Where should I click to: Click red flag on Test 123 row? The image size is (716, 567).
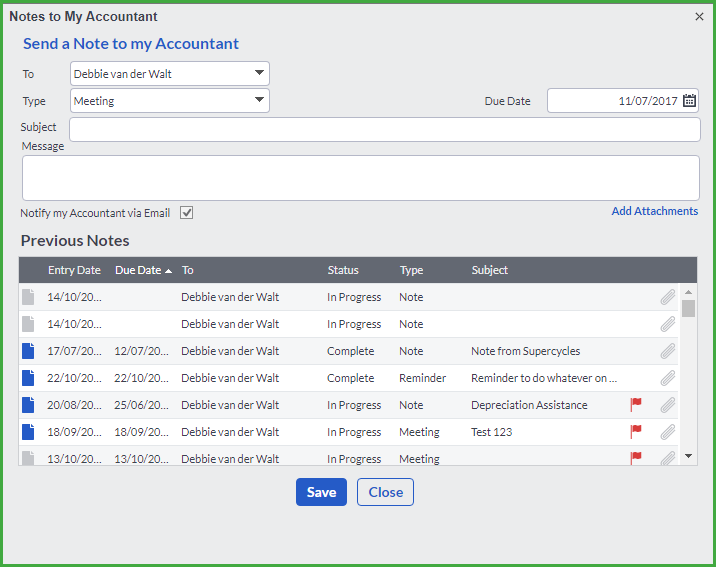pos(636,431)
